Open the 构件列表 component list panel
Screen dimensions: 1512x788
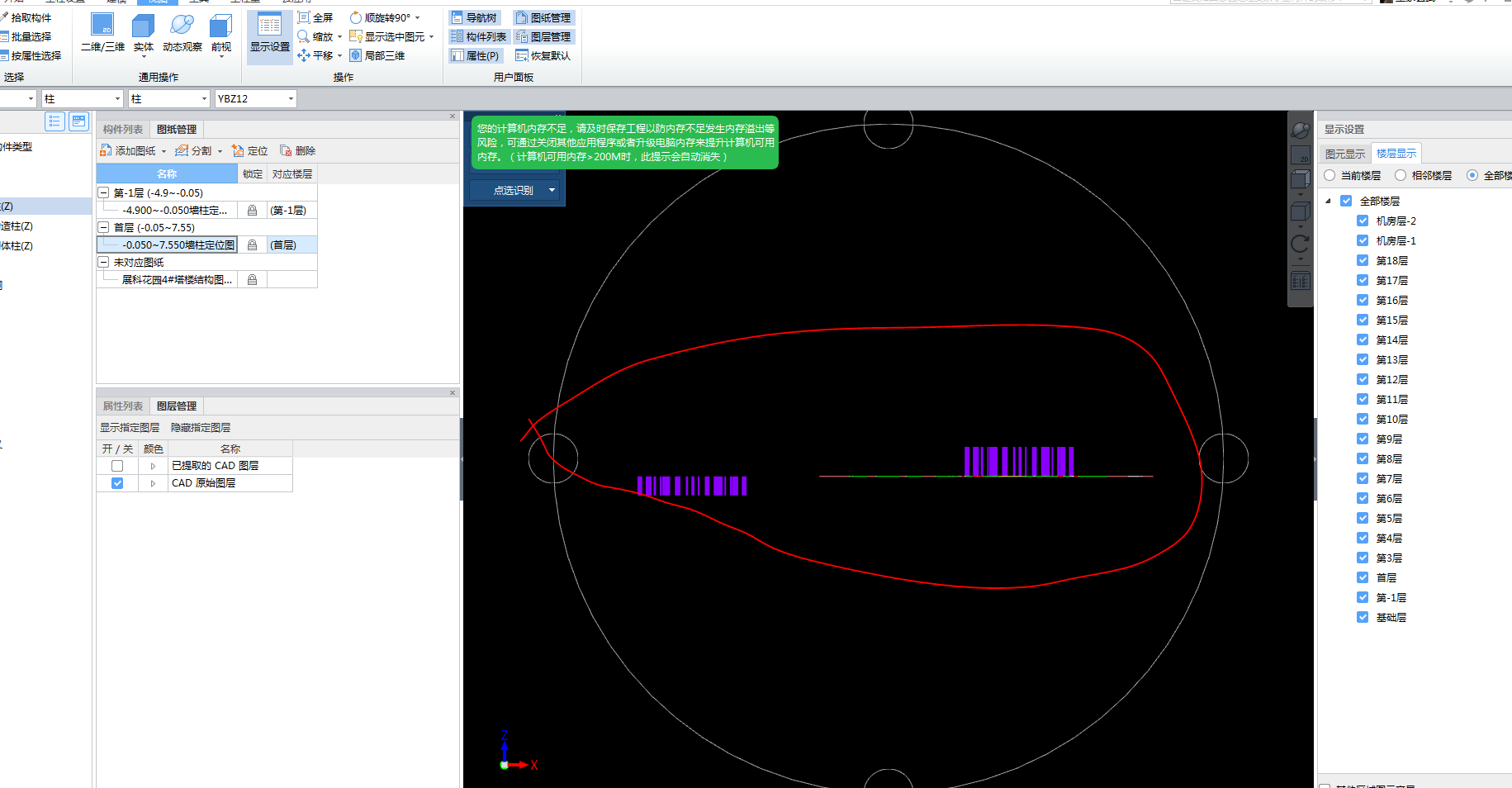click(479, 36)
